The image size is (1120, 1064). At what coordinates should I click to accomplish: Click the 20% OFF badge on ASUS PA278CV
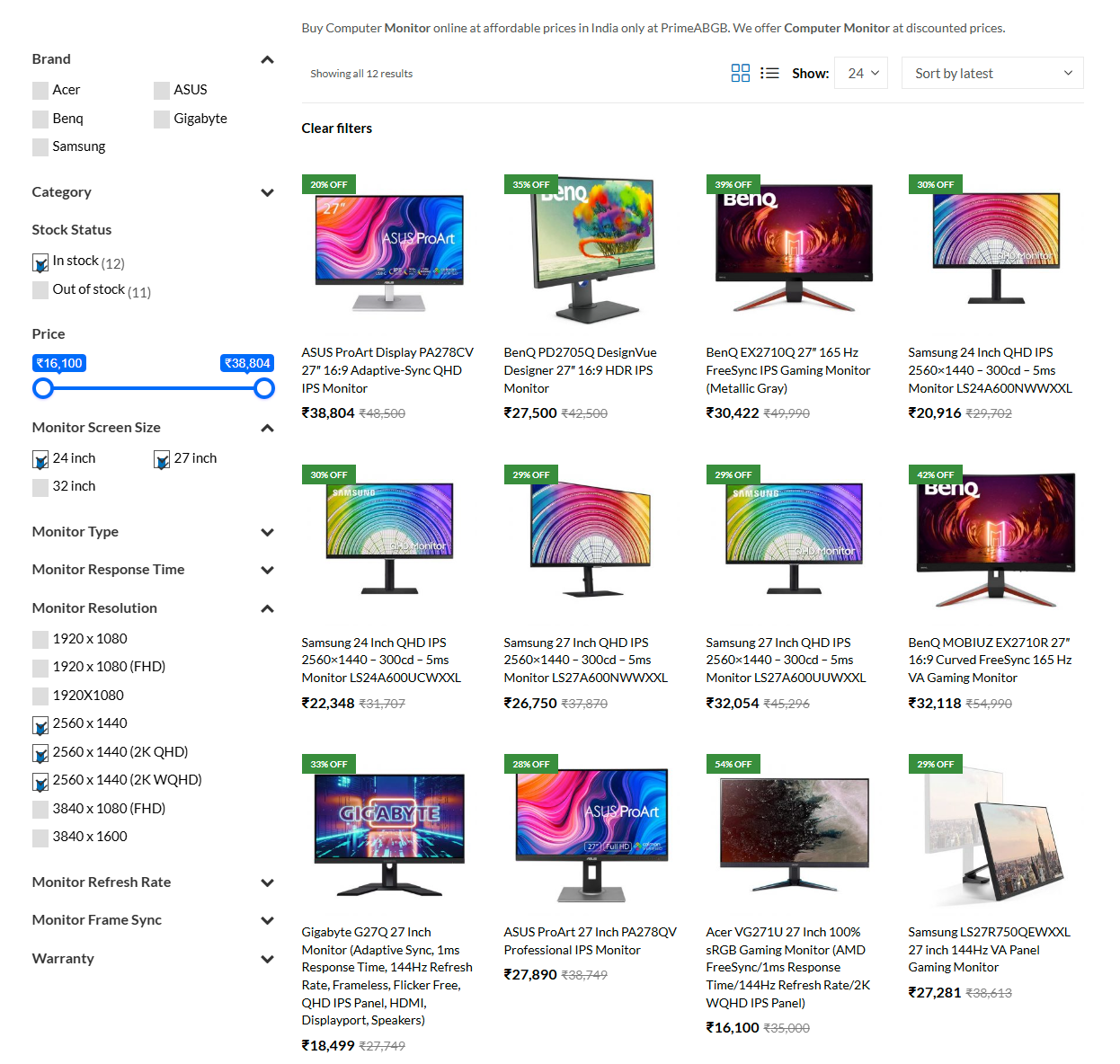[329, 184]
